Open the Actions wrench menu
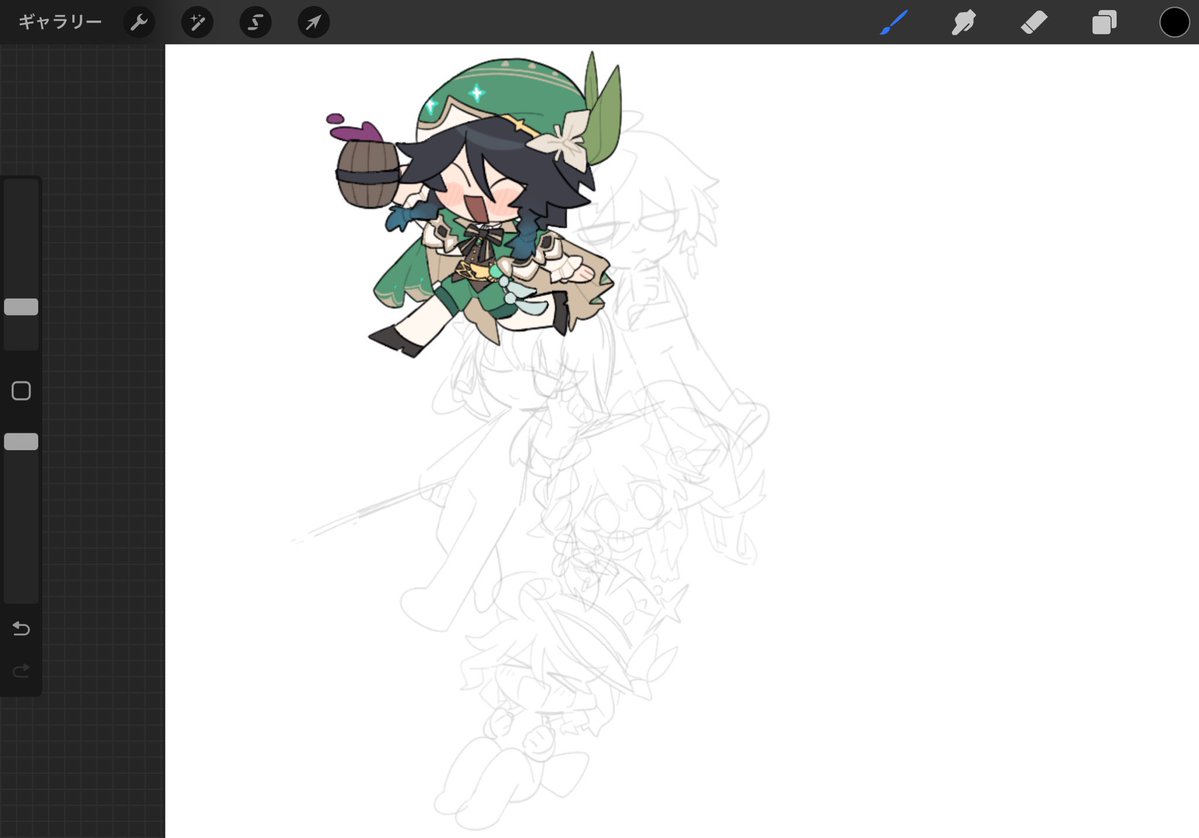The height and width of the screenshot is (838, 1199). point(139,22)
